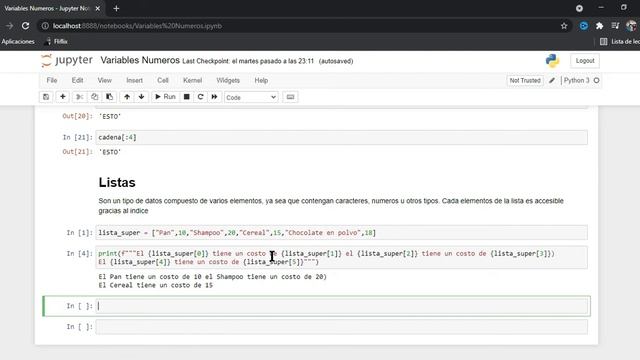
Task: Open the command palette keyboard icon
Action: (290, 97)
